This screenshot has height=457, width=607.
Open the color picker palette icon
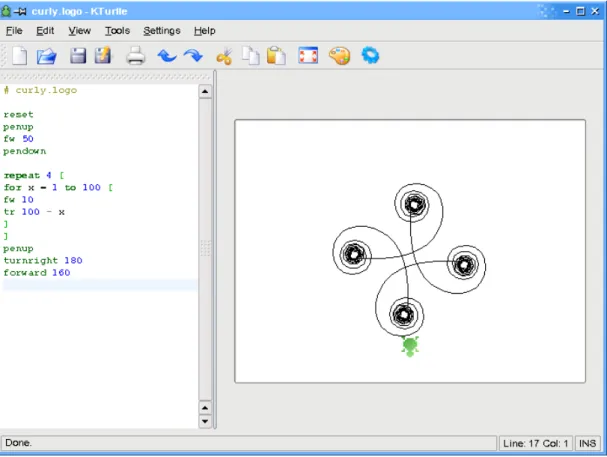340,56
